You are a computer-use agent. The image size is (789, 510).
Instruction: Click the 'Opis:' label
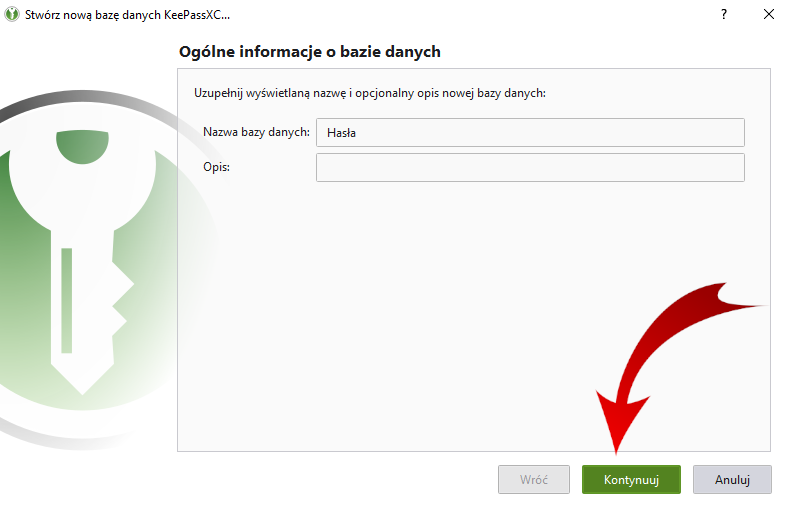(216, 167)
